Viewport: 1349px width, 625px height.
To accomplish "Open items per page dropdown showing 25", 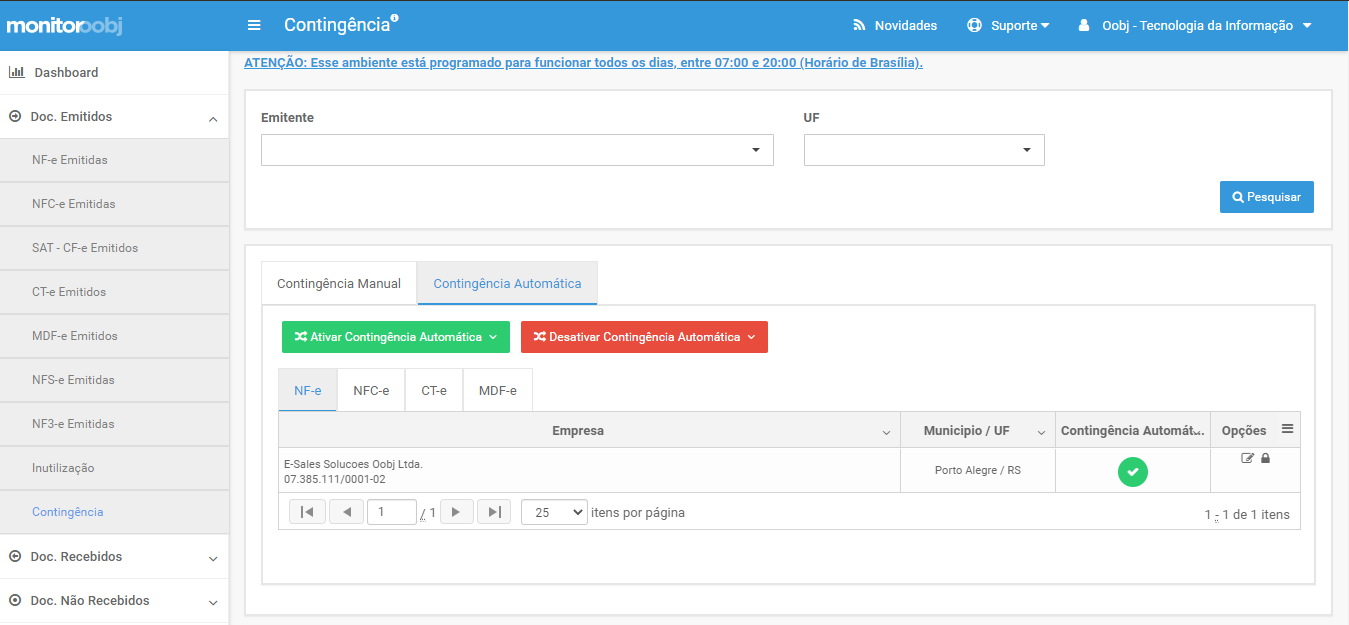I will 554,512.
